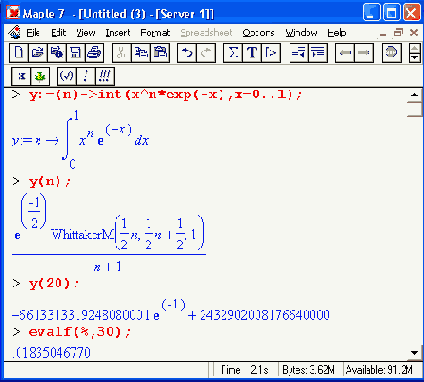Click the Save floppy disk icon
Screen dimensions: 424x382
pos(76,53)
